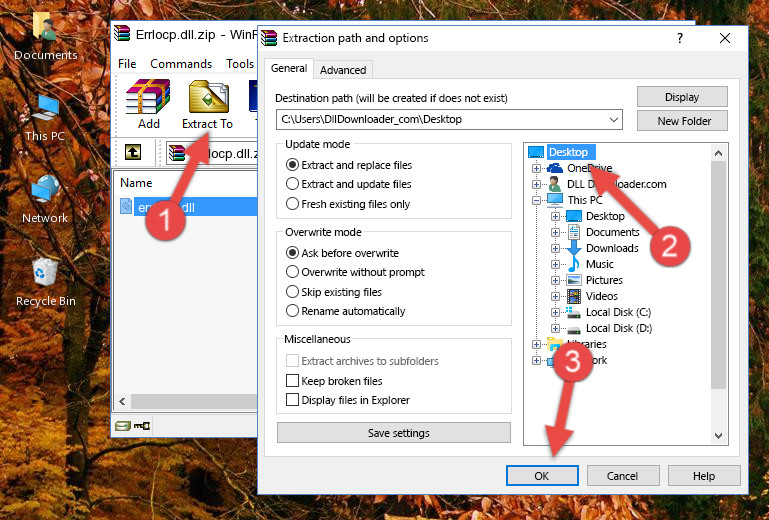Collapse the This PC tree node
The image size is (769, 520).
coord(537,200)
